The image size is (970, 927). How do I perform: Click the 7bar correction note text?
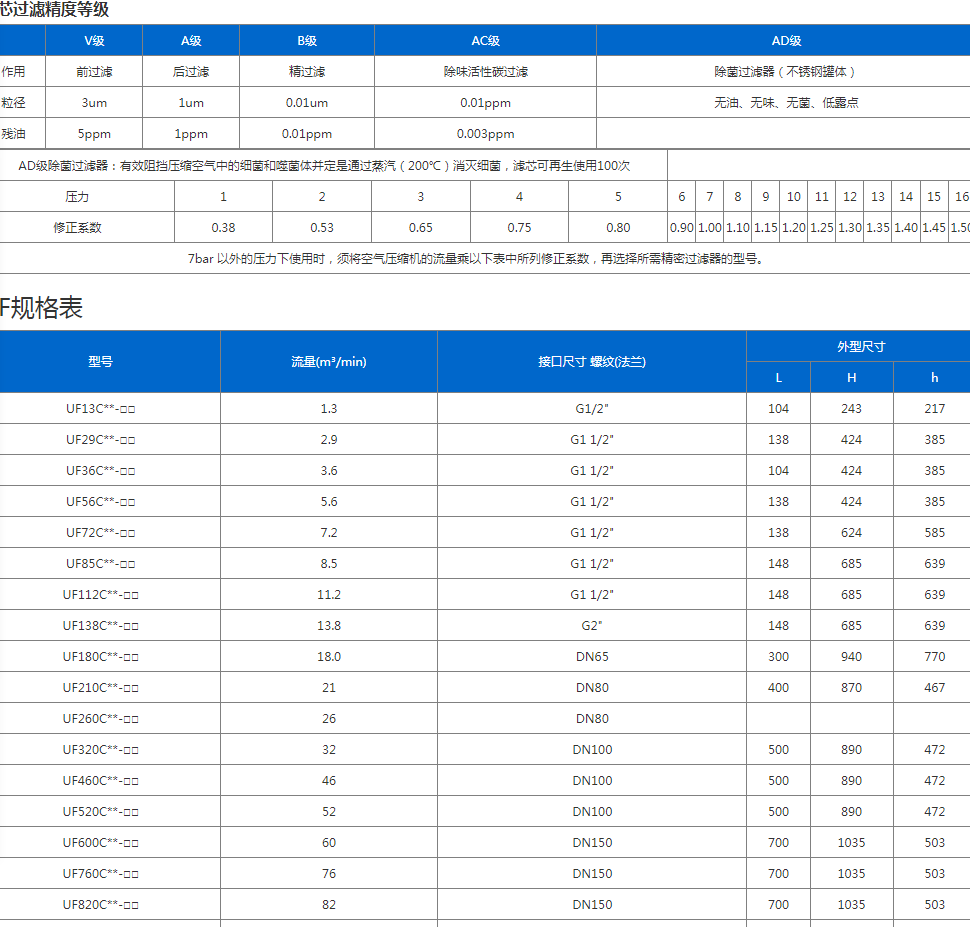(x=485, y=258)
